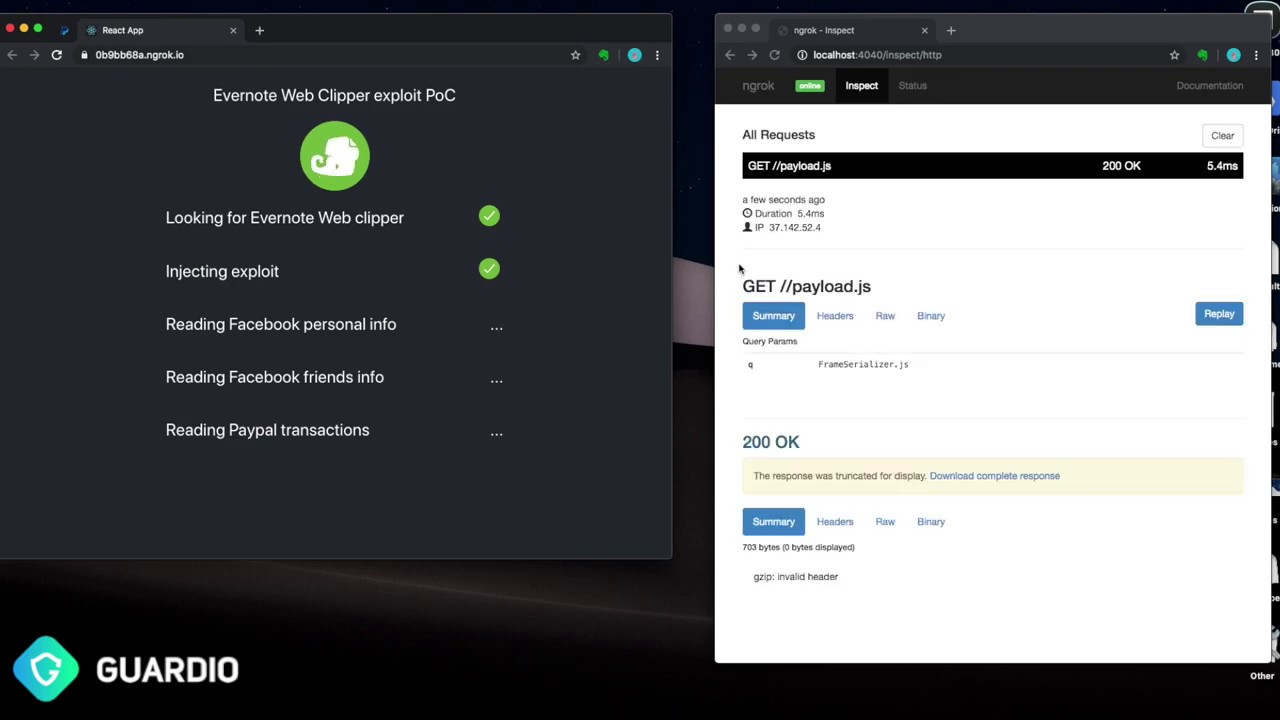Open the request Binary tab
The width and height of the screenshot is (1280, 720).
(931, 316)
